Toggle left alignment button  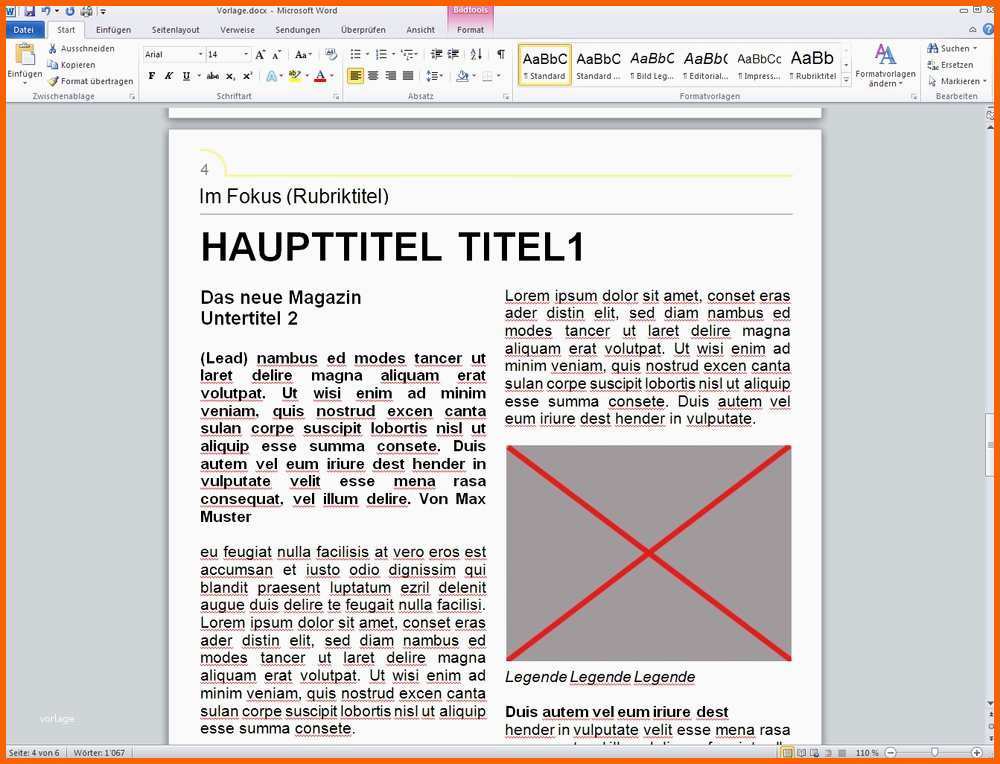pos(356,76)
